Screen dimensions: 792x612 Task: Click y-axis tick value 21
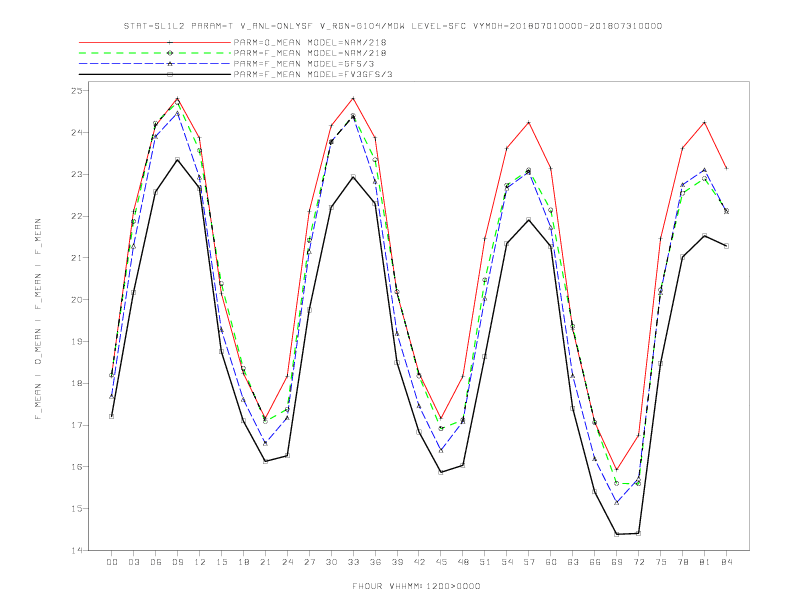click(77, 258)
